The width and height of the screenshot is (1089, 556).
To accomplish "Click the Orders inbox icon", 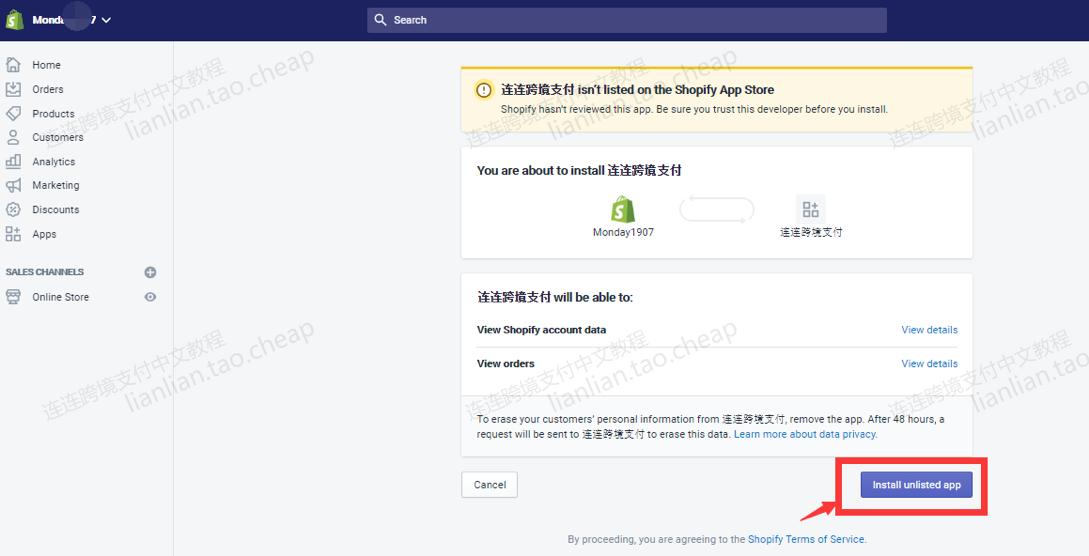I will point(13,89).
